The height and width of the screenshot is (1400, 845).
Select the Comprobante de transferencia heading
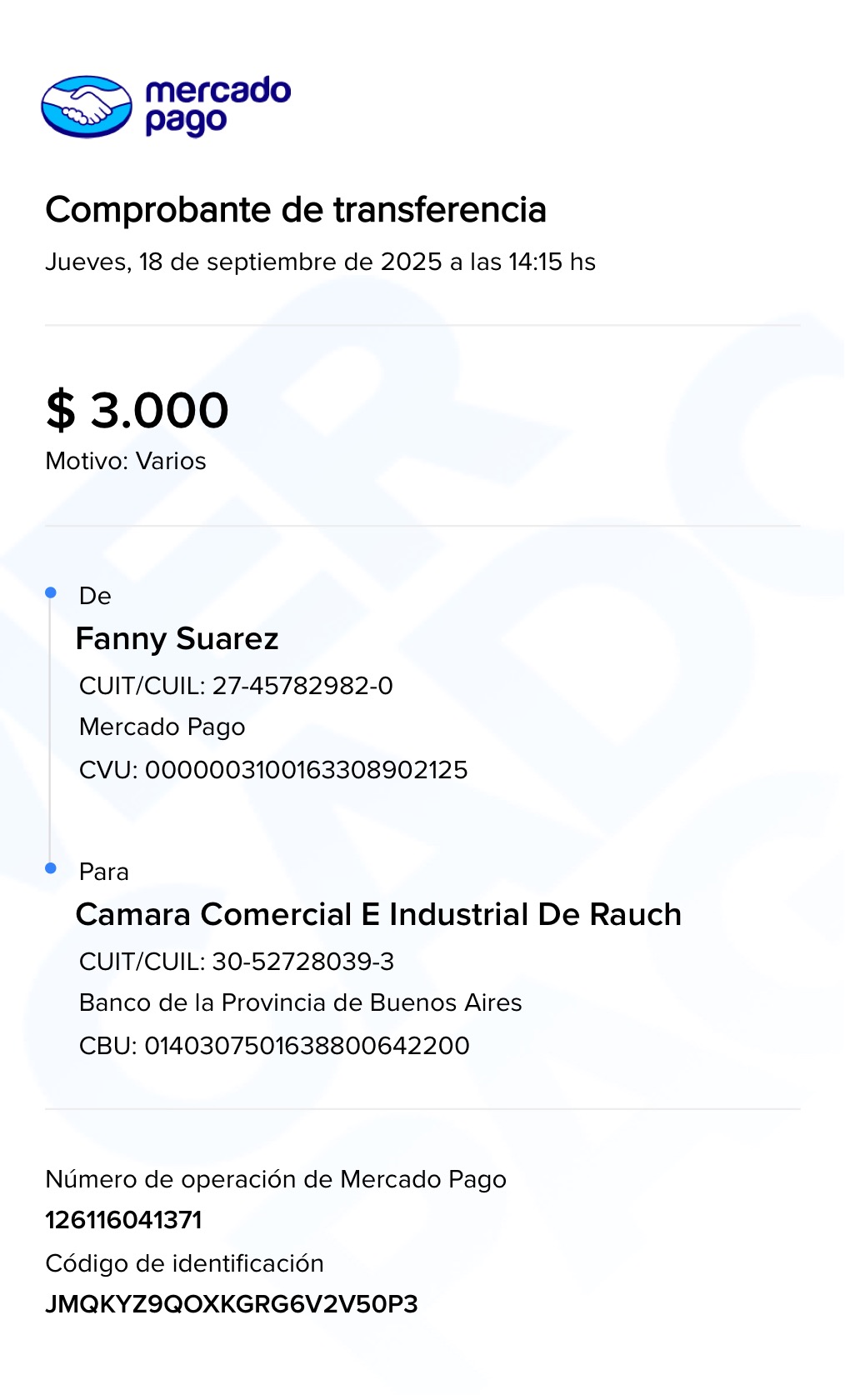[x=296, y=210]
